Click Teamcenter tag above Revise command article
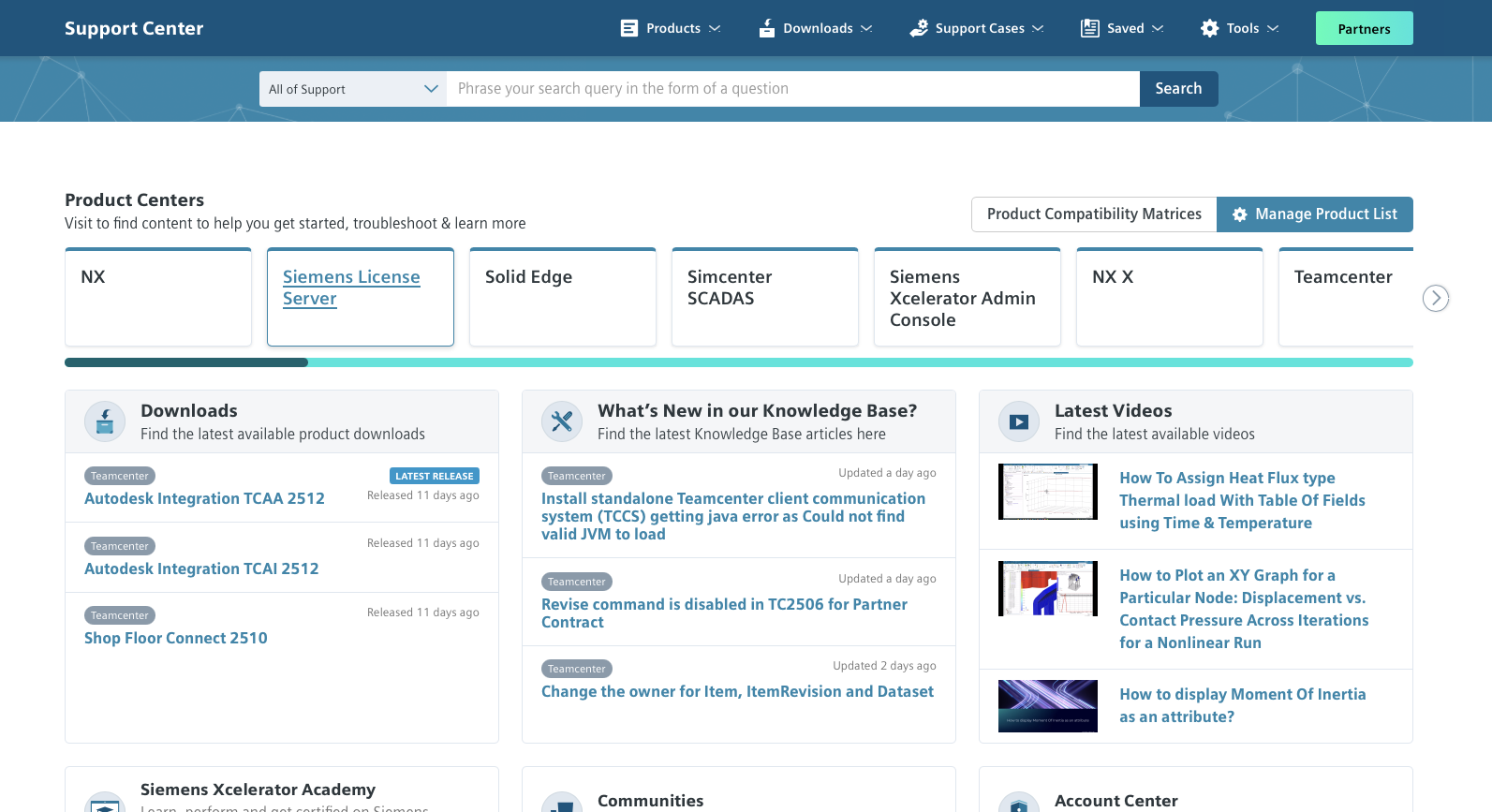The width and height of the screenshot is (1492, 812). click(577, 583)
